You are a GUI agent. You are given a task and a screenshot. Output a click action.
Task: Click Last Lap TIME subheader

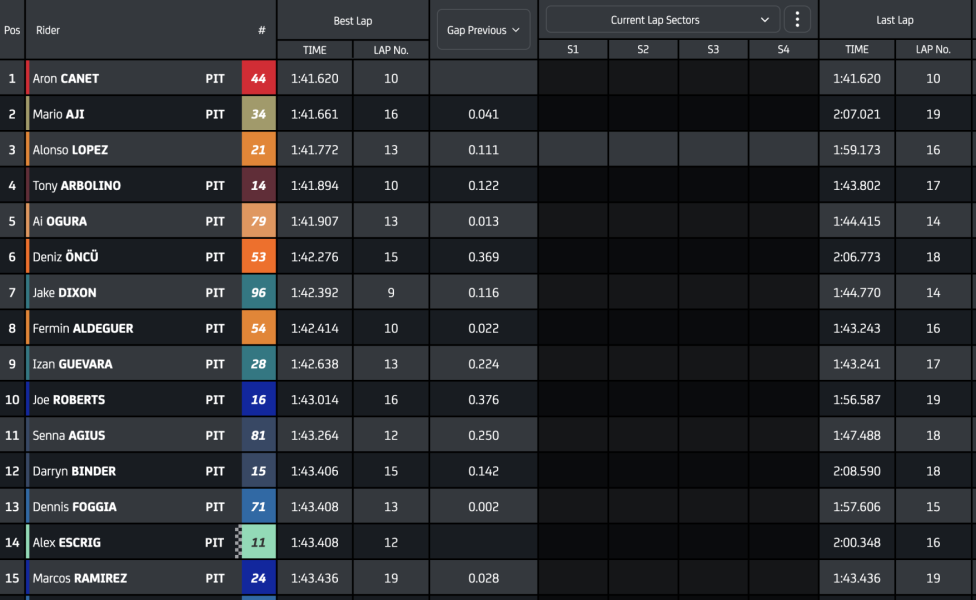point(856,49)
